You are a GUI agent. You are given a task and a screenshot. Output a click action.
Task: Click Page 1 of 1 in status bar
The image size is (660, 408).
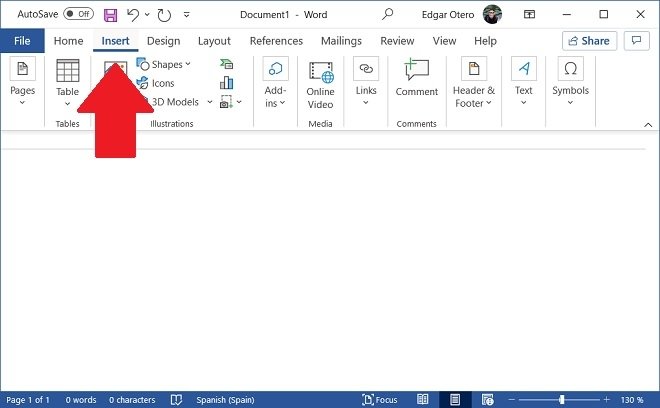pos(28,400)
